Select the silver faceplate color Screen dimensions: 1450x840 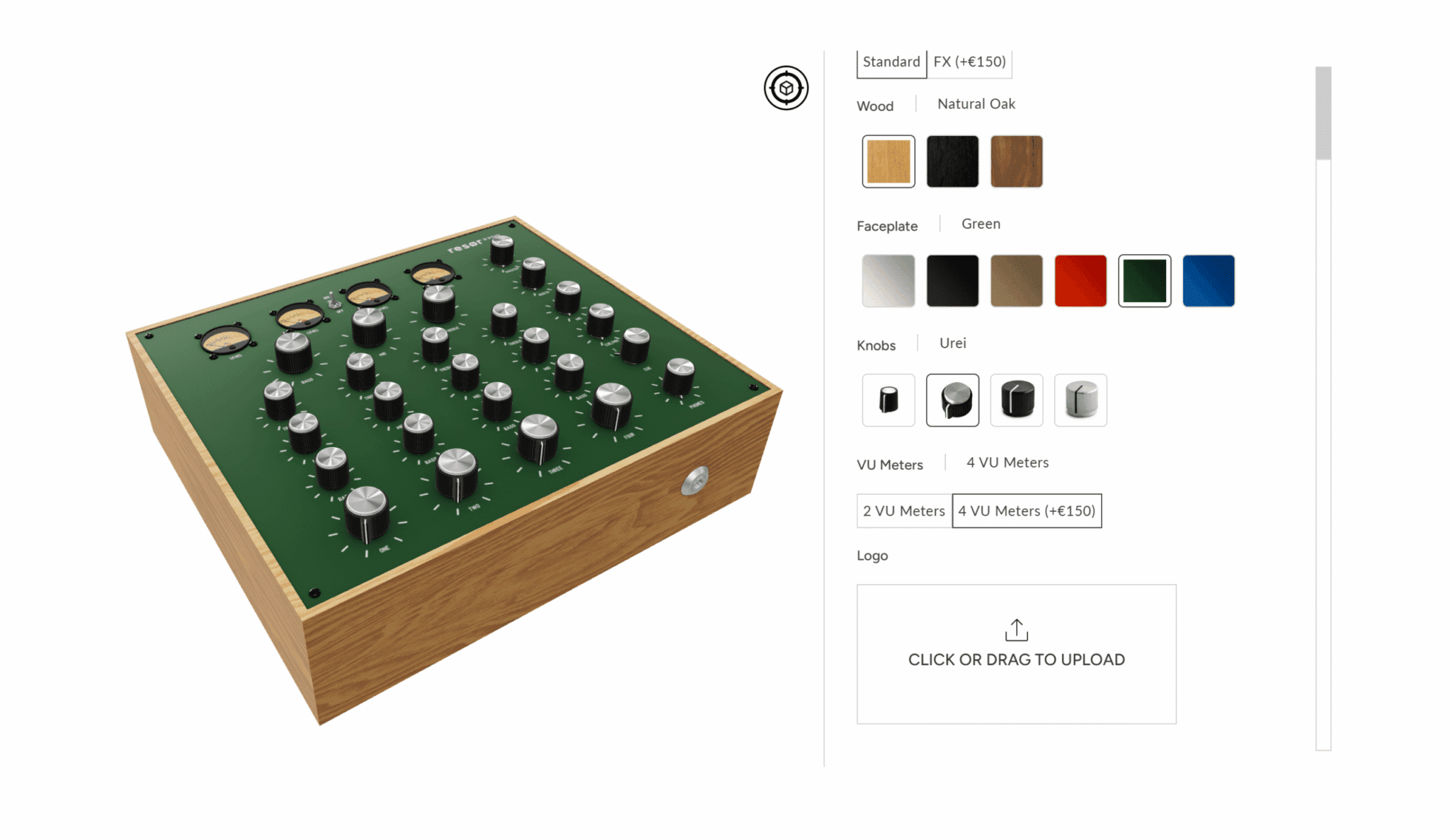[x=889, y=281]
